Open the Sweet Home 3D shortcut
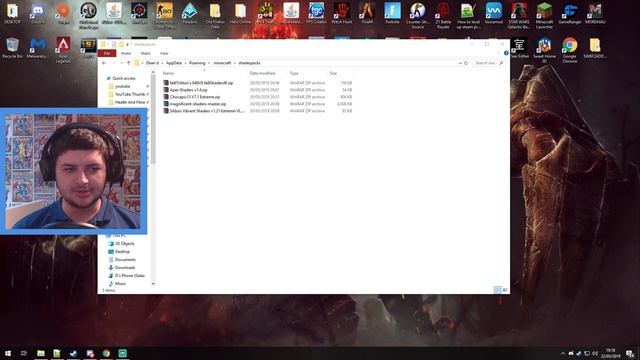This screenshot has height=360, width=640. coord(544,50)
